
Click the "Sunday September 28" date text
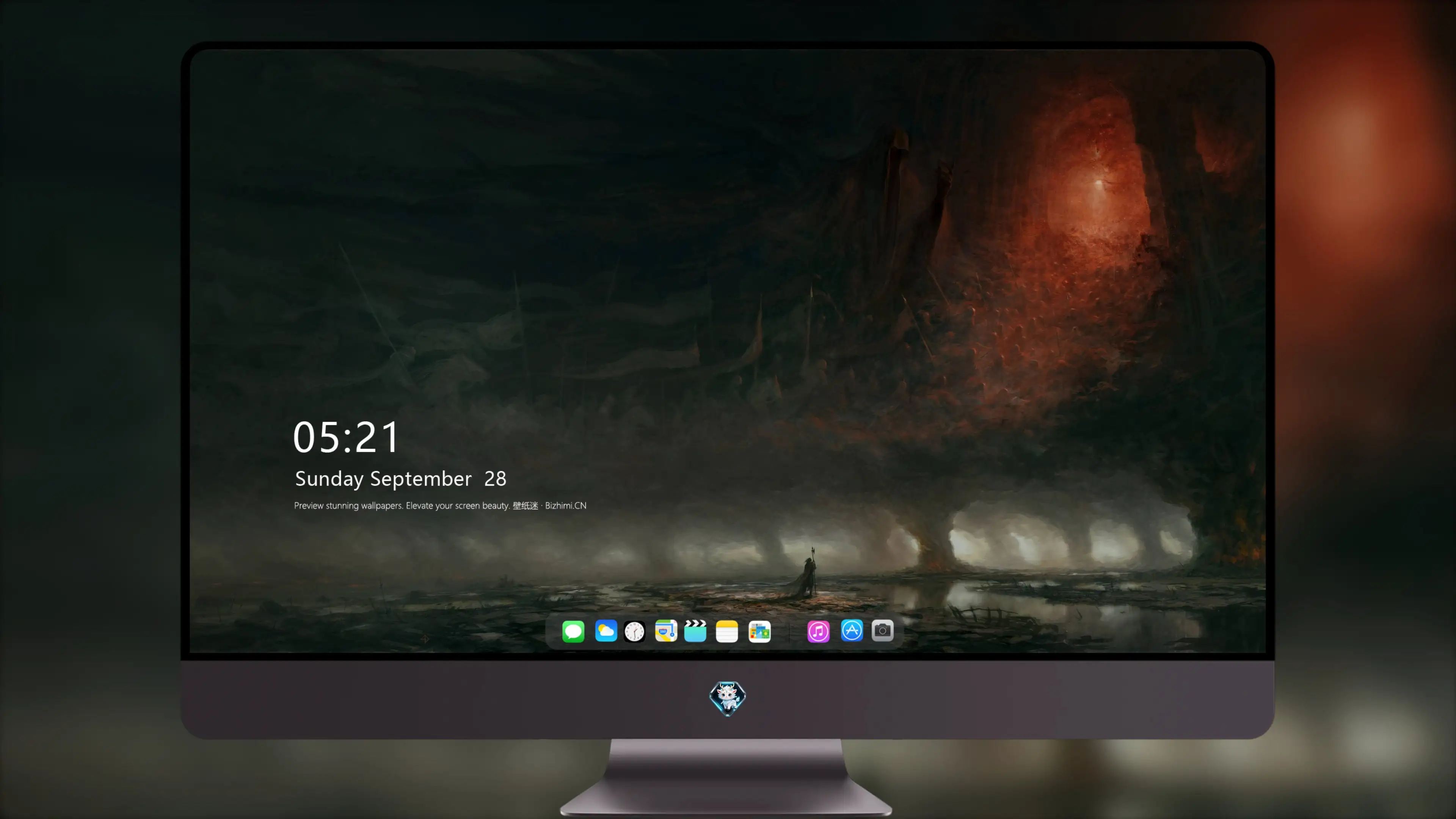pyautogui.click(x=401, y=479)
